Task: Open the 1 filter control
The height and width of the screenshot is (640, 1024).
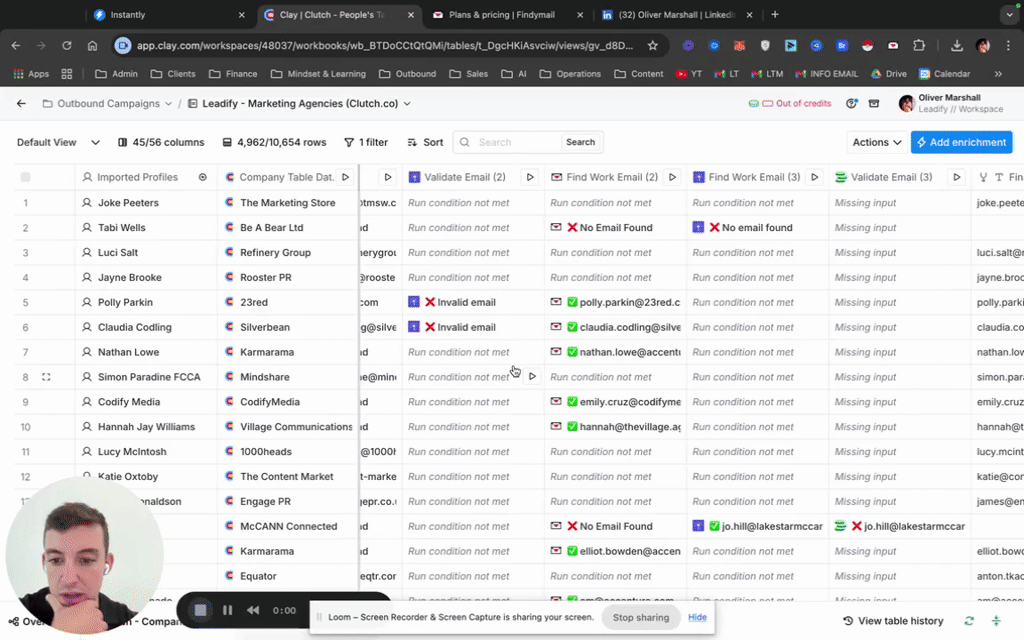Action: pos(366,142)
